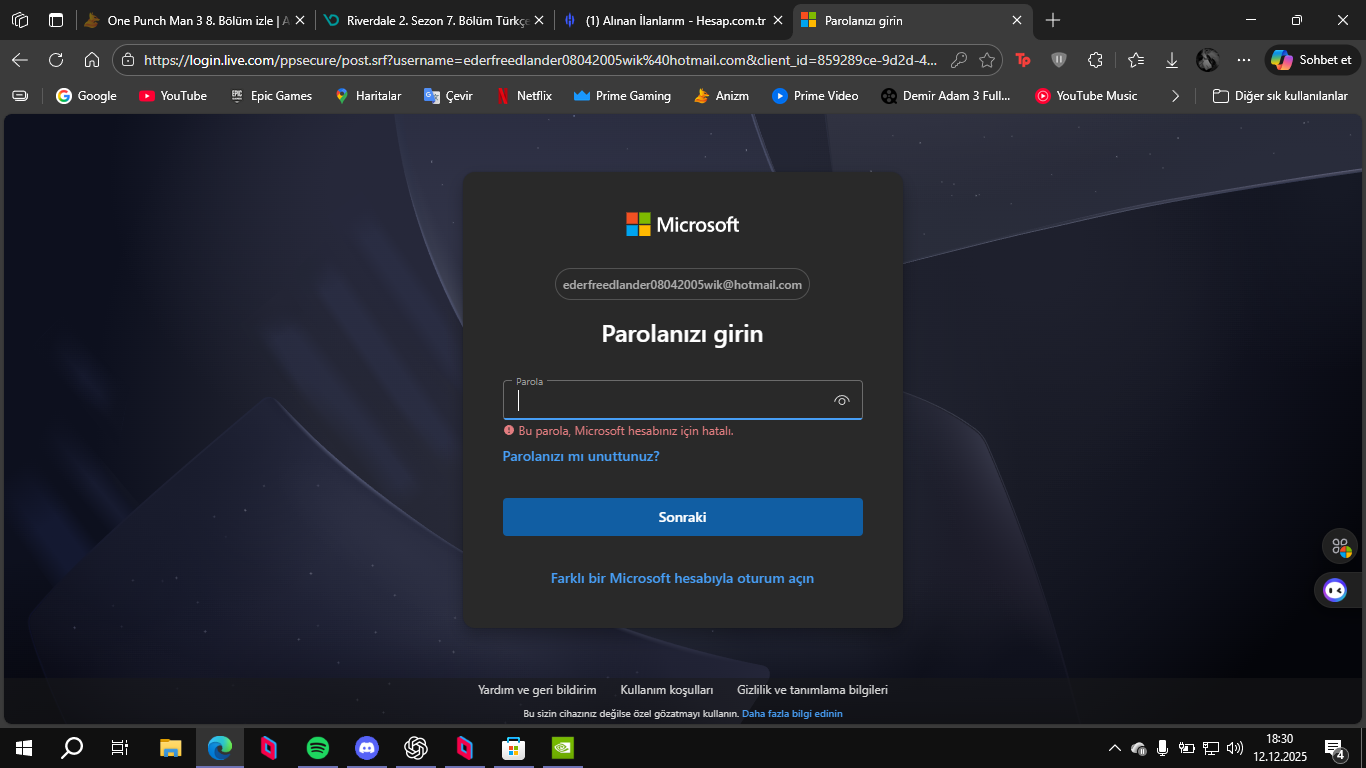Expand the bookmarks overflow chevron
1366x768 pixels.
[x=1175, y=96]
